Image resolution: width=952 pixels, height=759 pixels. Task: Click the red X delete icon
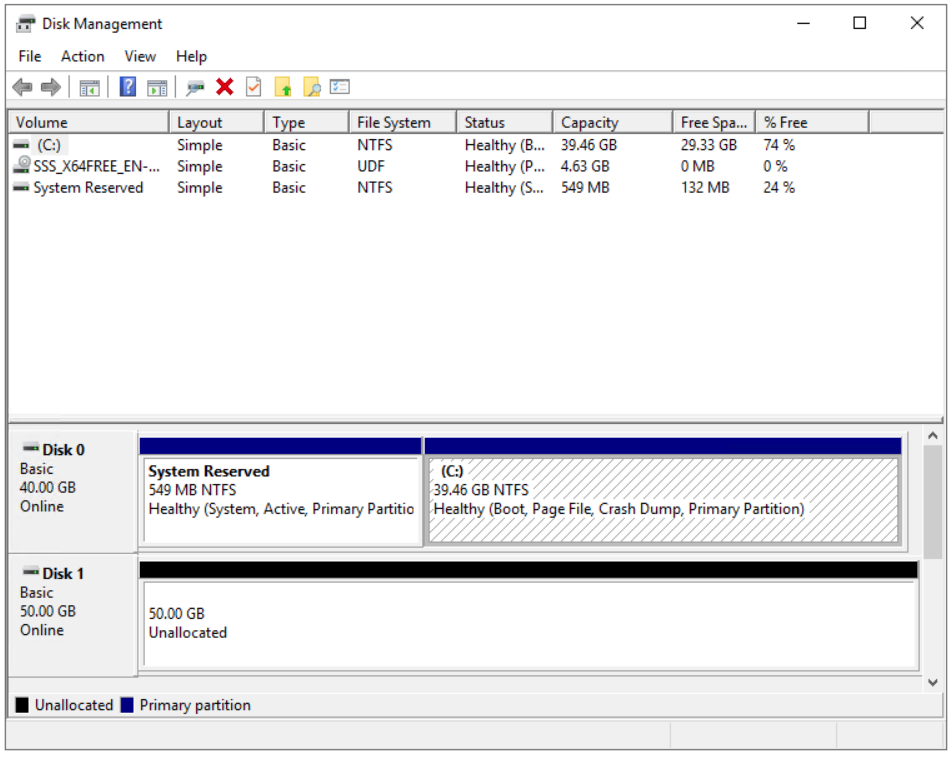tap(225, 87)
